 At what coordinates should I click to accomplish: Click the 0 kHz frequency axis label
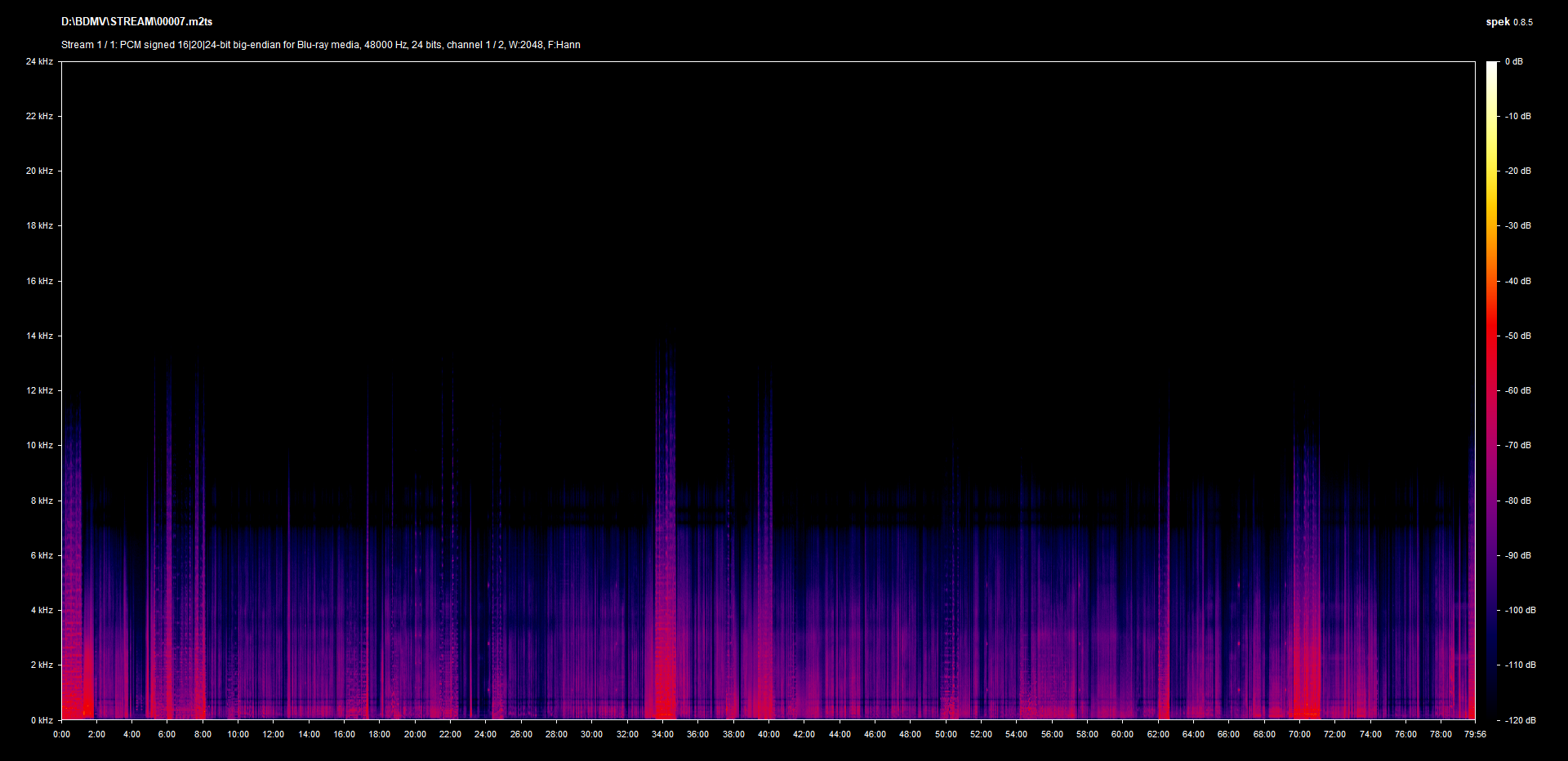pos(42,720)
